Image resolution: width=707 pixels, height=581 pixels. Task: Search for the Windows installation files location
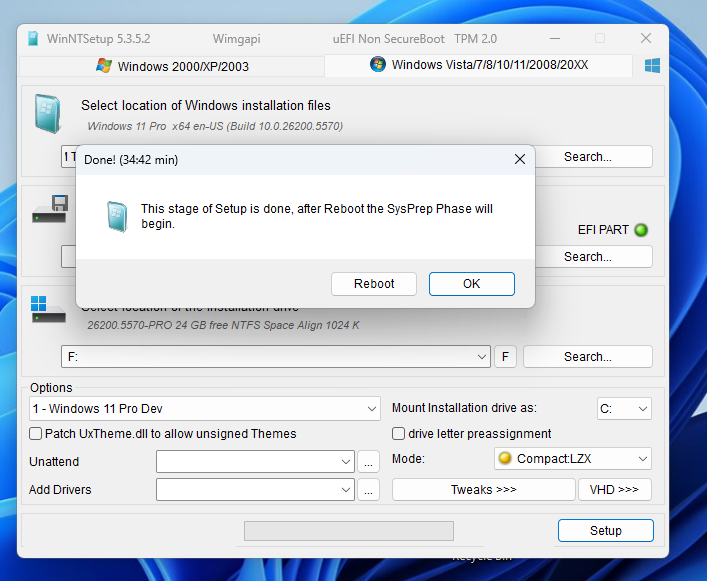point(588,157)
